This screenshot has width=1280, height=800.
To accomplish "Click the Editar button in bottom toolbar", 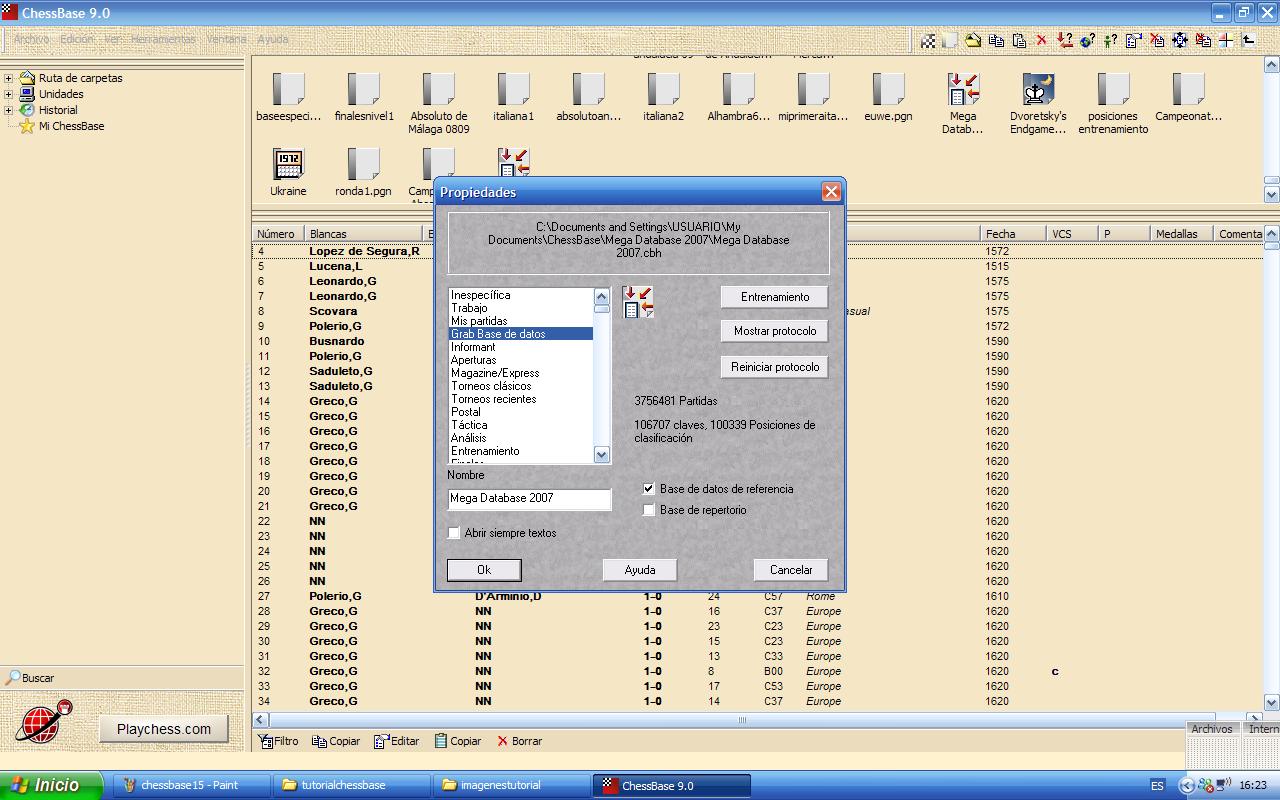I will click(396, 741).
